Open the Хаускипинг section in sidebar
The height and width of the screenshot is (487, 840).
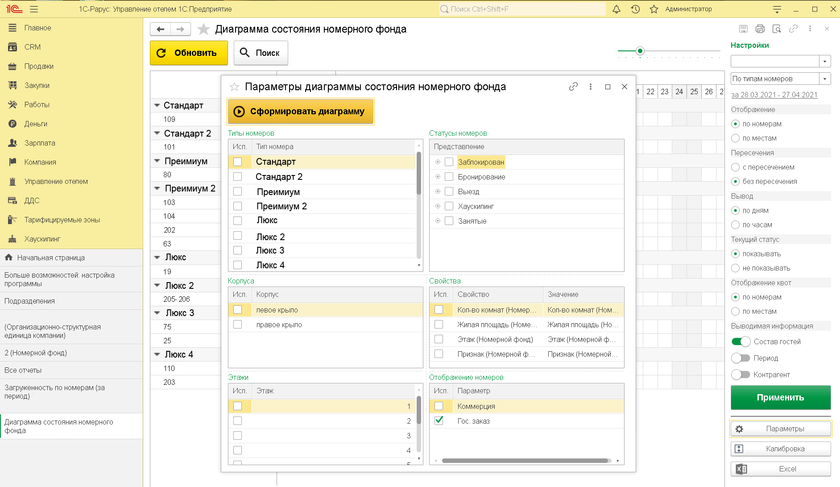[41, 239]
